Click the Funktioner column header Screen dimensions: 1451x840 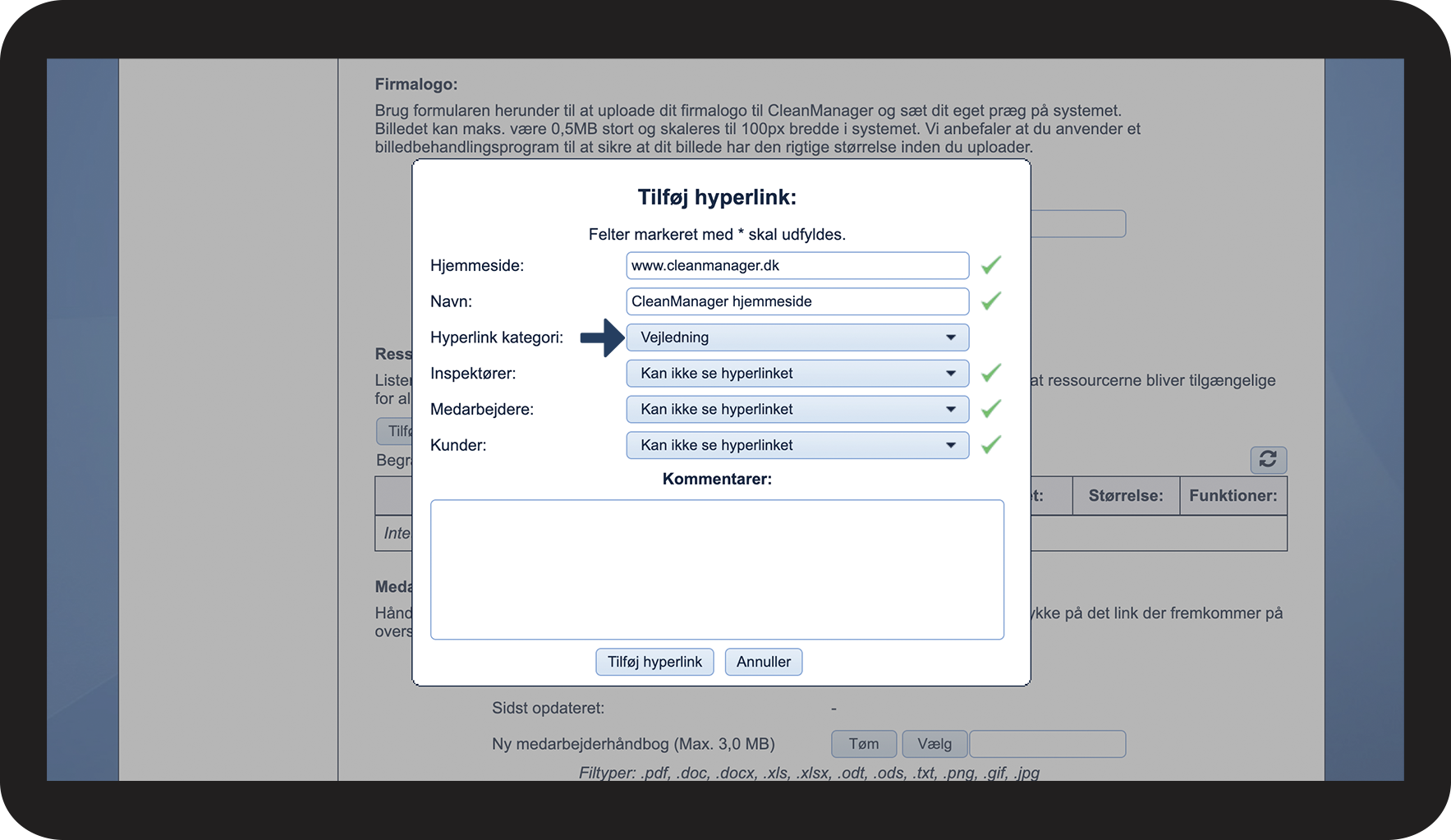1233,496
